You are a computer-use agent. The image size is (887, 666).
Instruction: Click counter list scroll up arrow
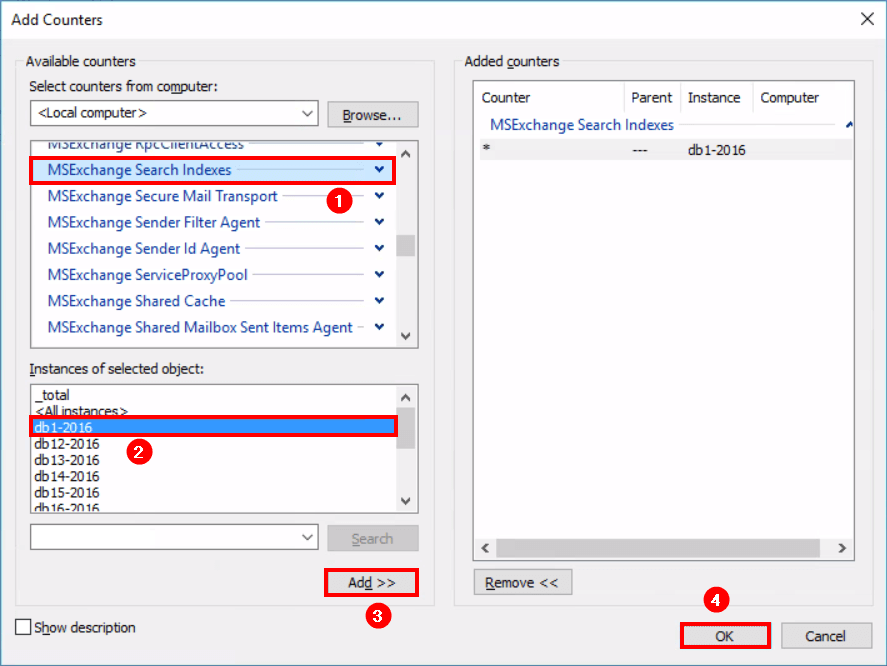pyautogui.click(x=406, y=154)
